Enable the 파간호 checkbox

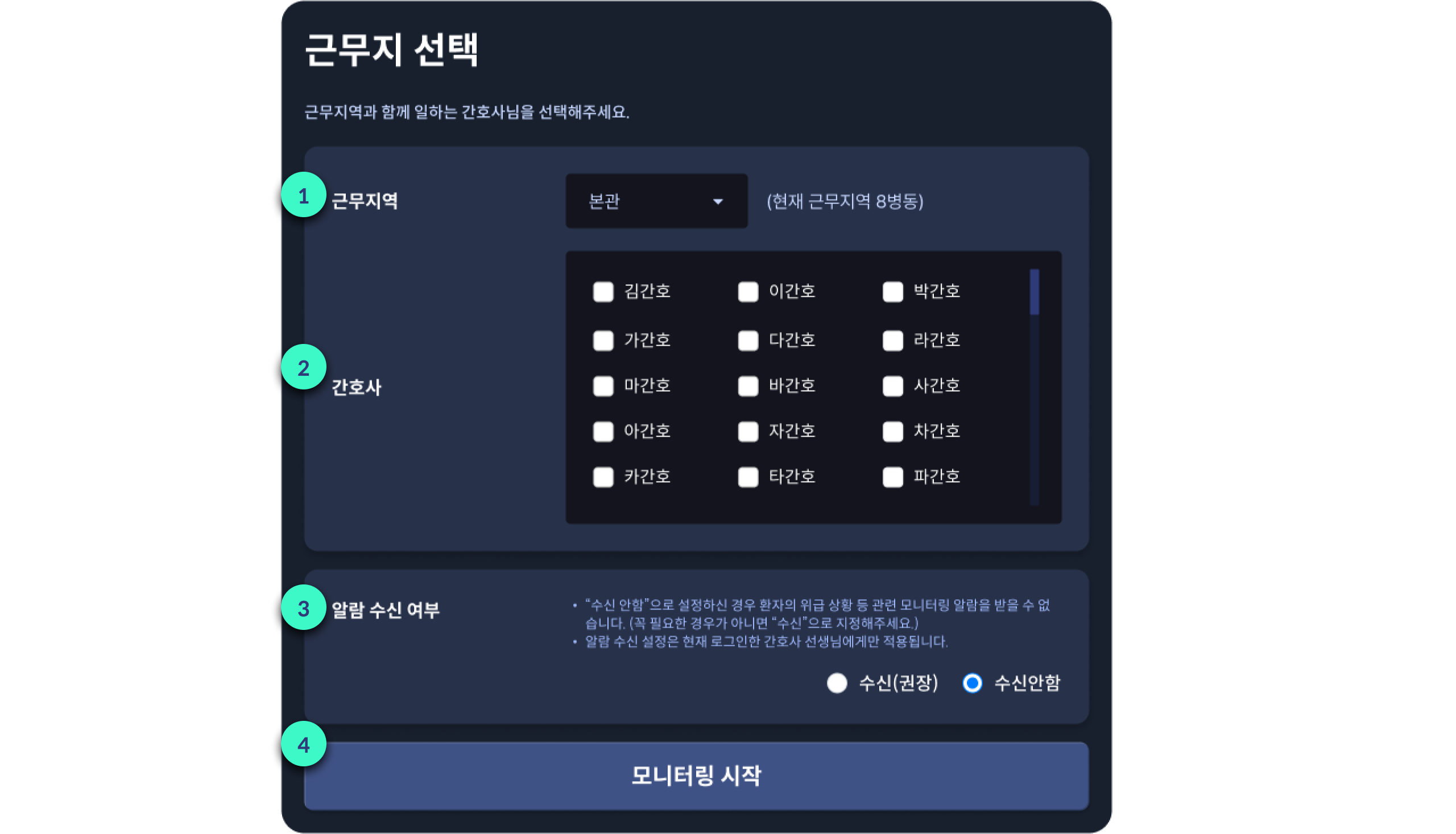pyautogui.click(x=892, y=476)
